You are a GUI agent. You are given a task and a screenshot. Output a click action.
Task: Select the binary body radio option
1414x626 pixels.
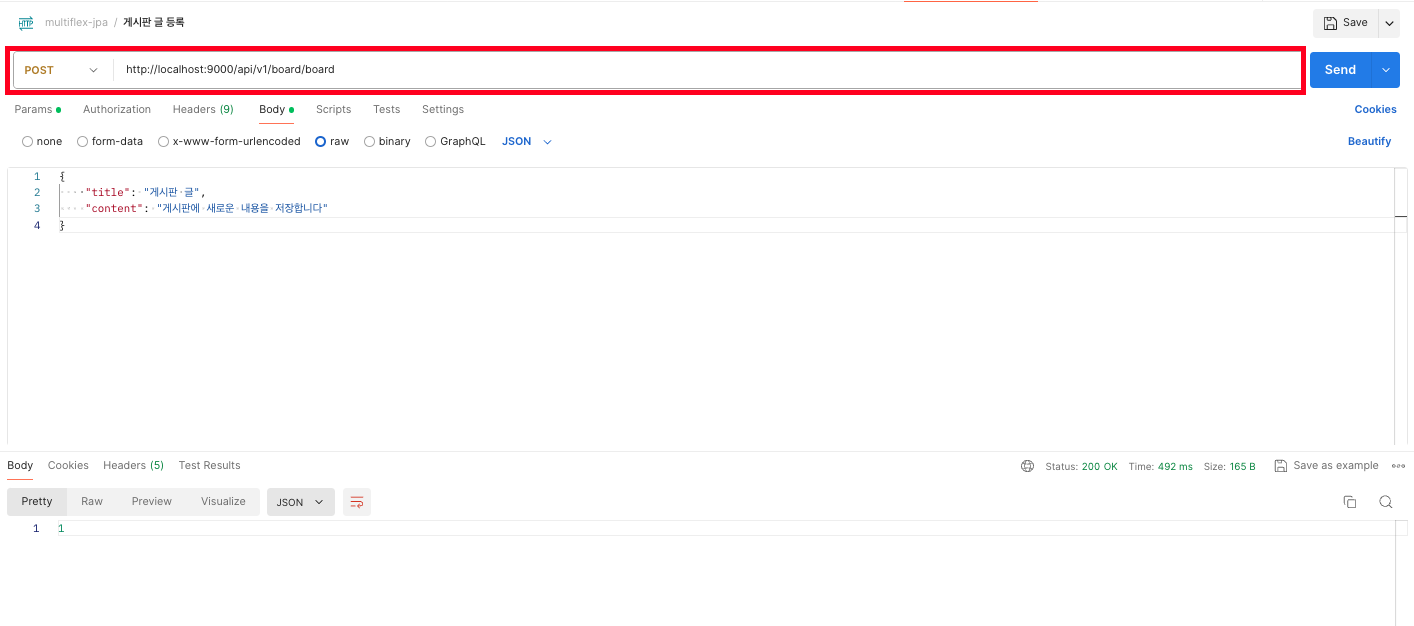pos(369,142)
